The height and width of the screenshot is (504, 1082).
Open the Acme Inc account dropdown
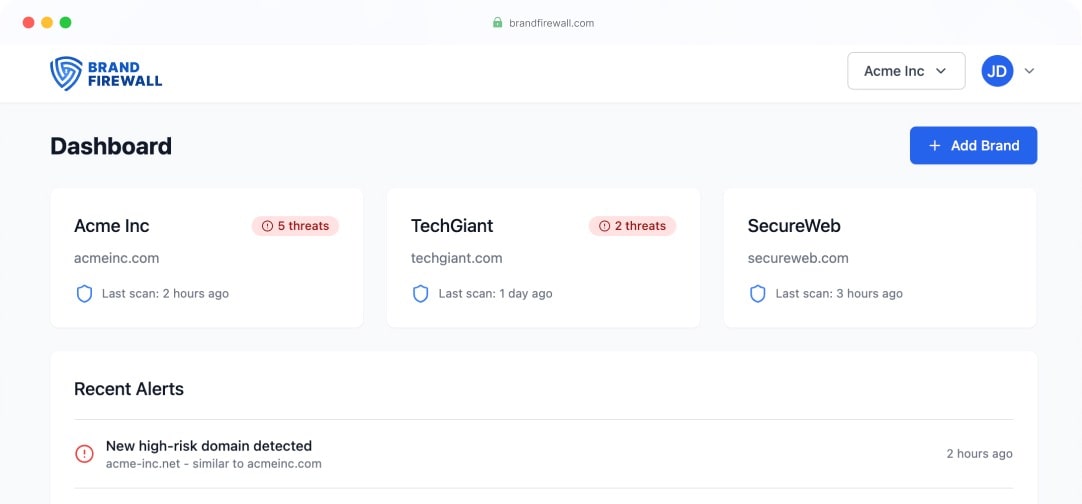[x=906, y=71]
